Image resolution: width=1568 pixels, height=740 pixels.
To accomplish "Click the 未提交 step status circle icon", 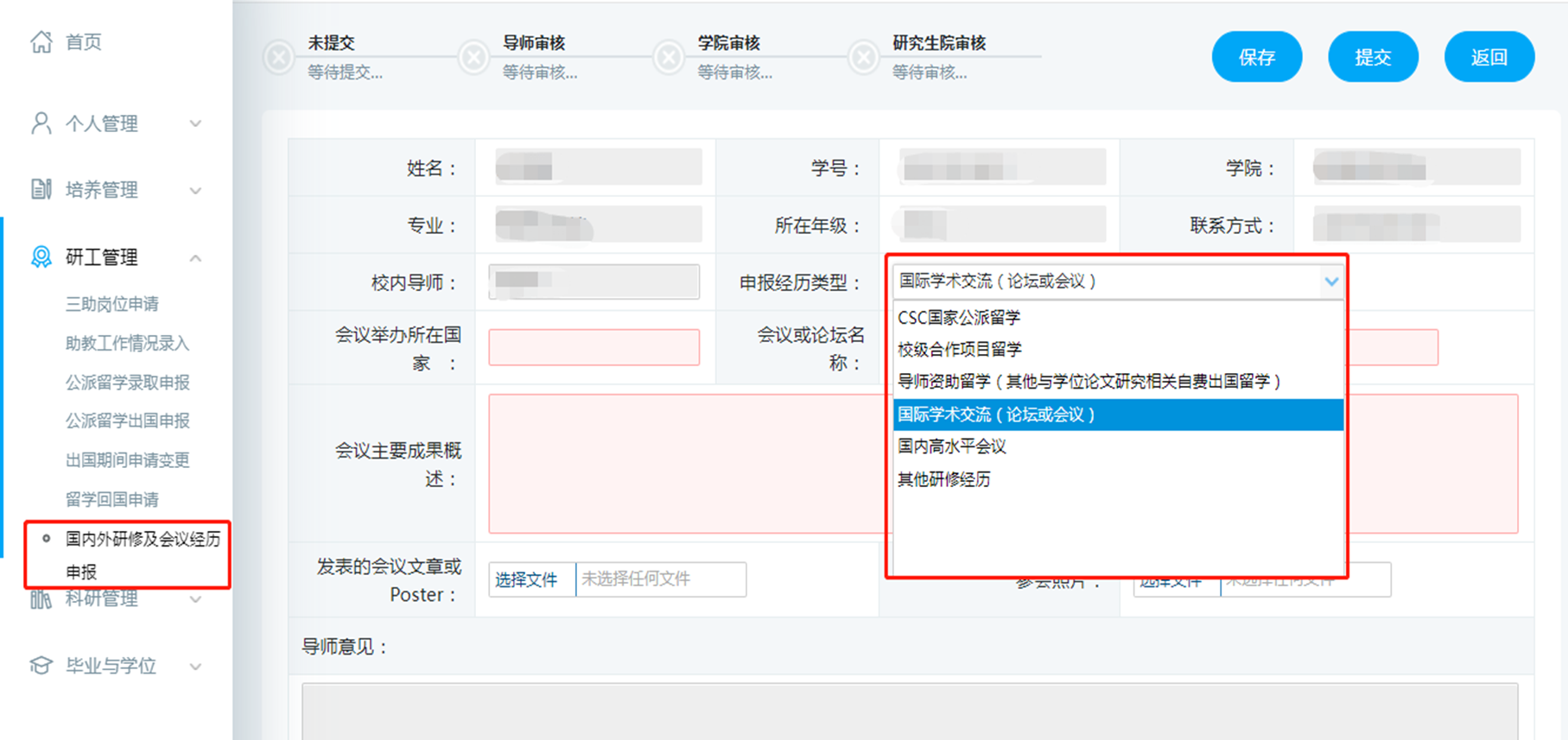I will click(x=278, y=58).
